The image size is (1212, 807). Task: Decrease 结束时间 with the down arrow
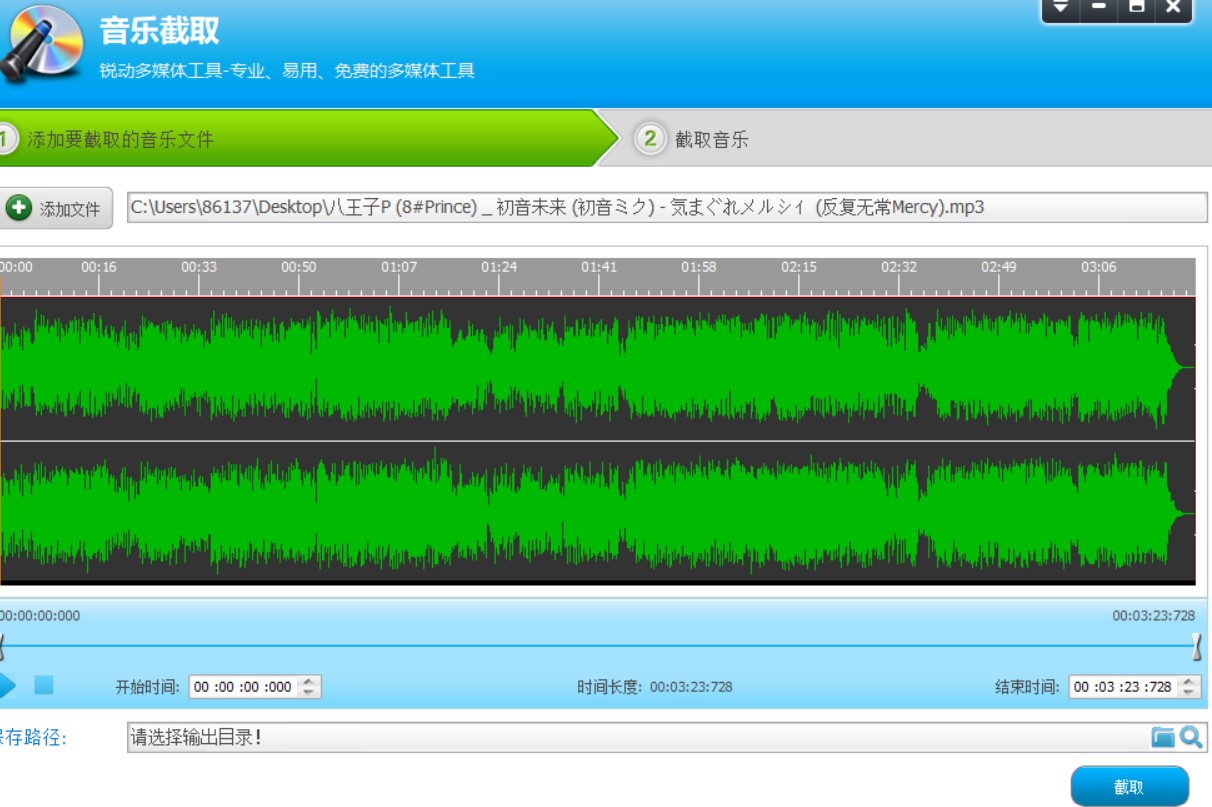pos(1189,692)
